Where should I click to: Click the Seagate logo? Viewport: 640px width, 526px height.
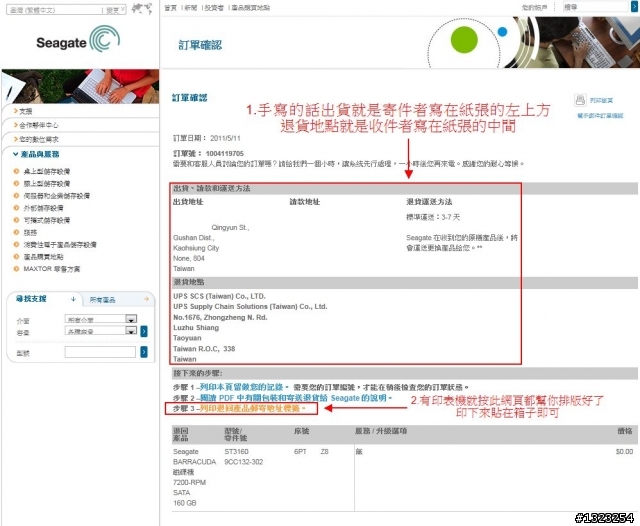tap(78, 40)
